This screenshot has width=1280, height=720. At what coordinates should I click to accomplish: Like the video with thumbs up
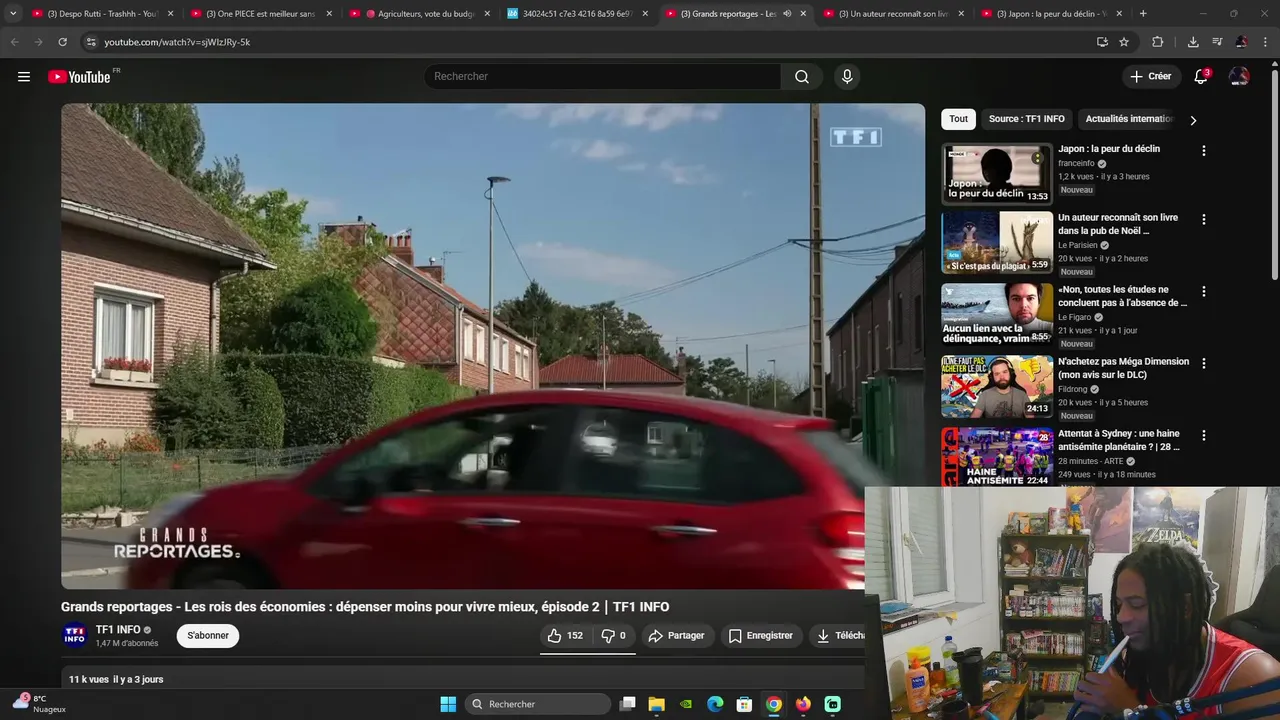click(x=565, y=636)
